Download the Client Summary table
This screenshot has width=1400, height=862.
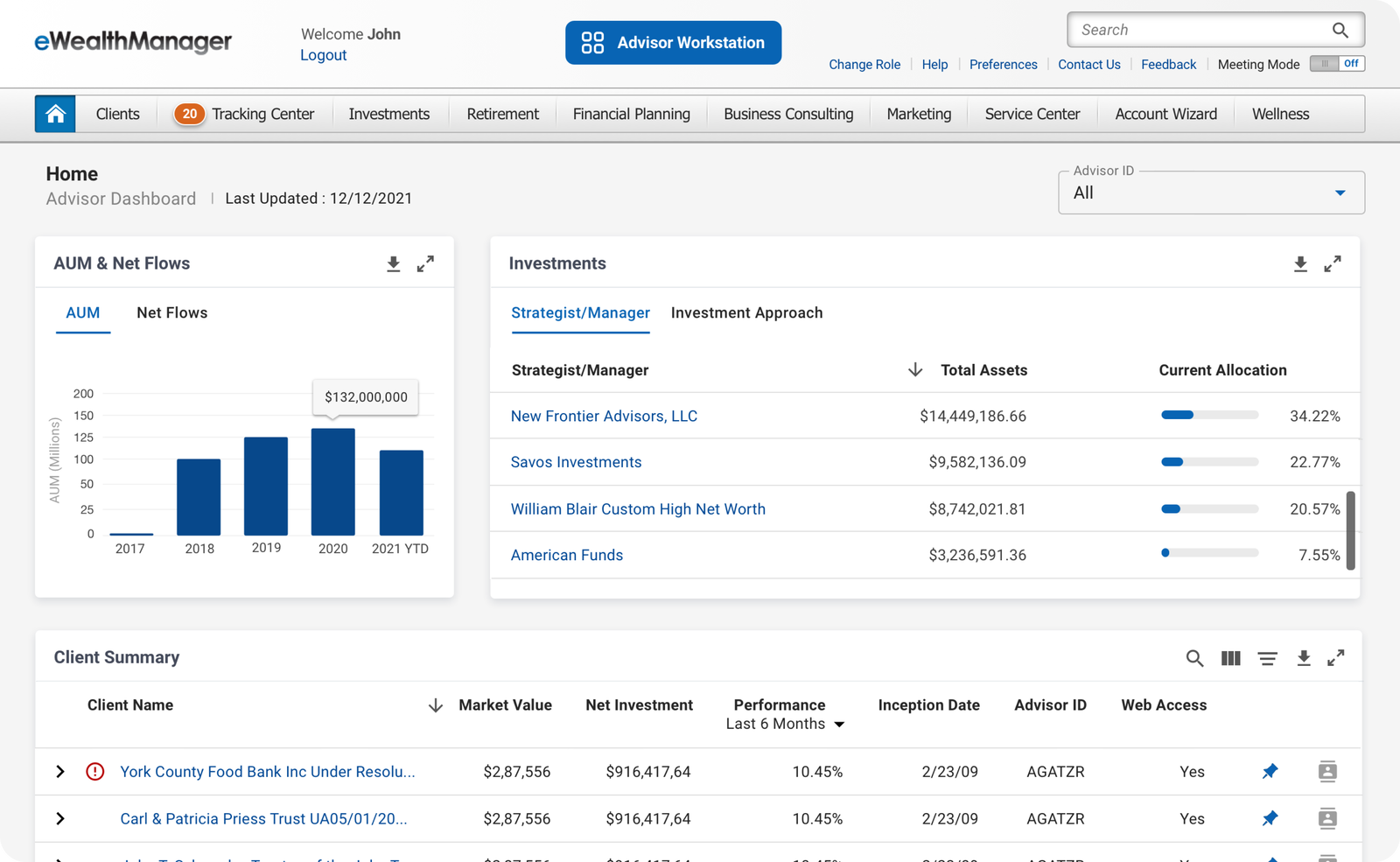pos(1304,658)
